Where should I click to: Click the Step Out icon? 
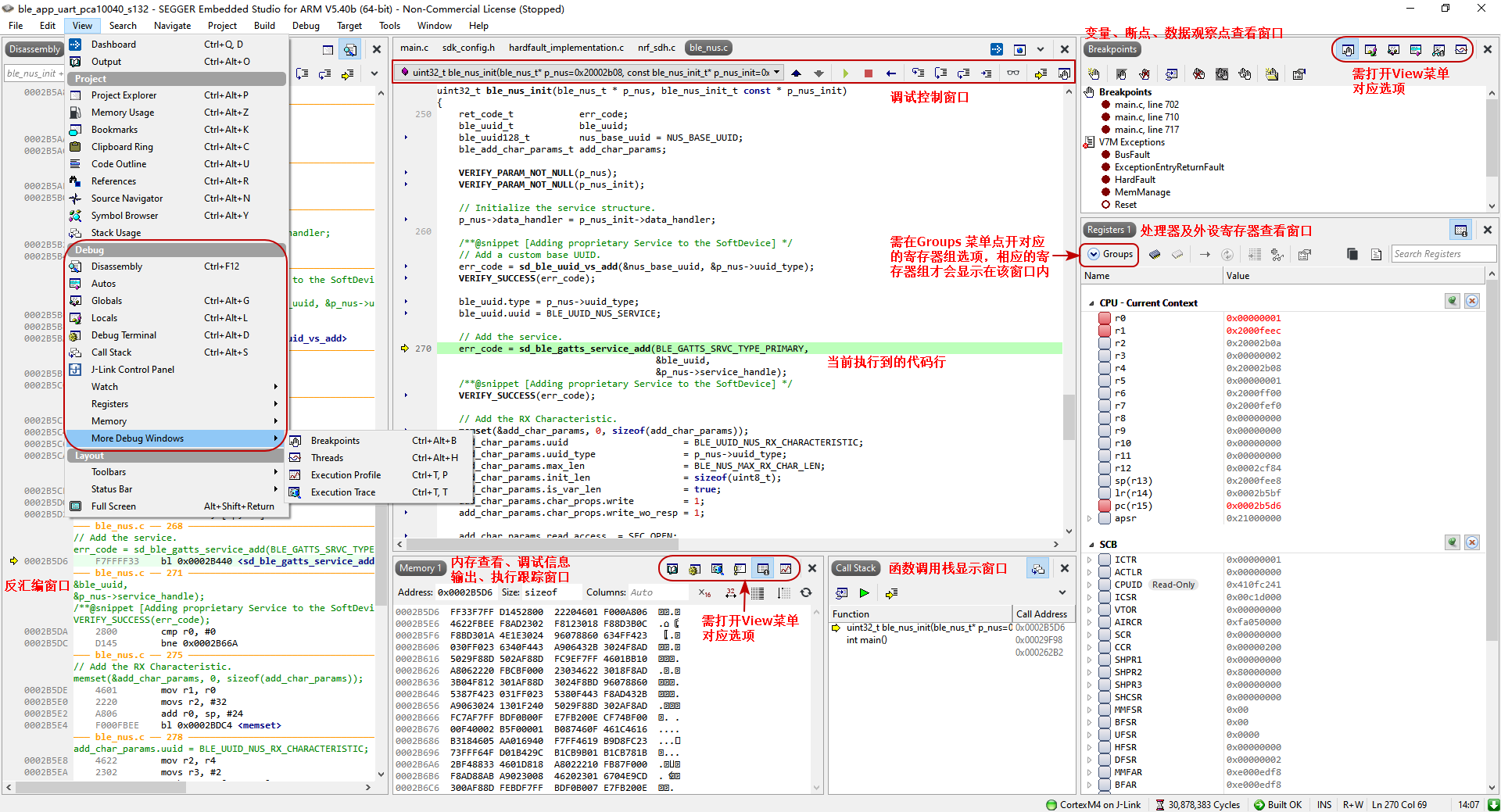pos(963,73)
